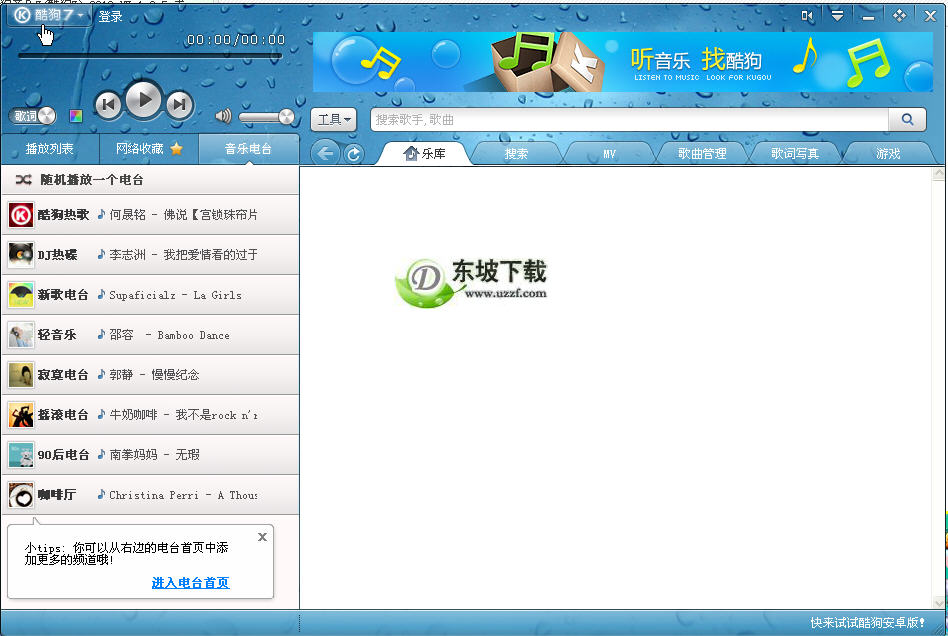The image size is (948, 636).
Task: Click 随机播放一个电台 shuffle button
Action: coord(151,180)
